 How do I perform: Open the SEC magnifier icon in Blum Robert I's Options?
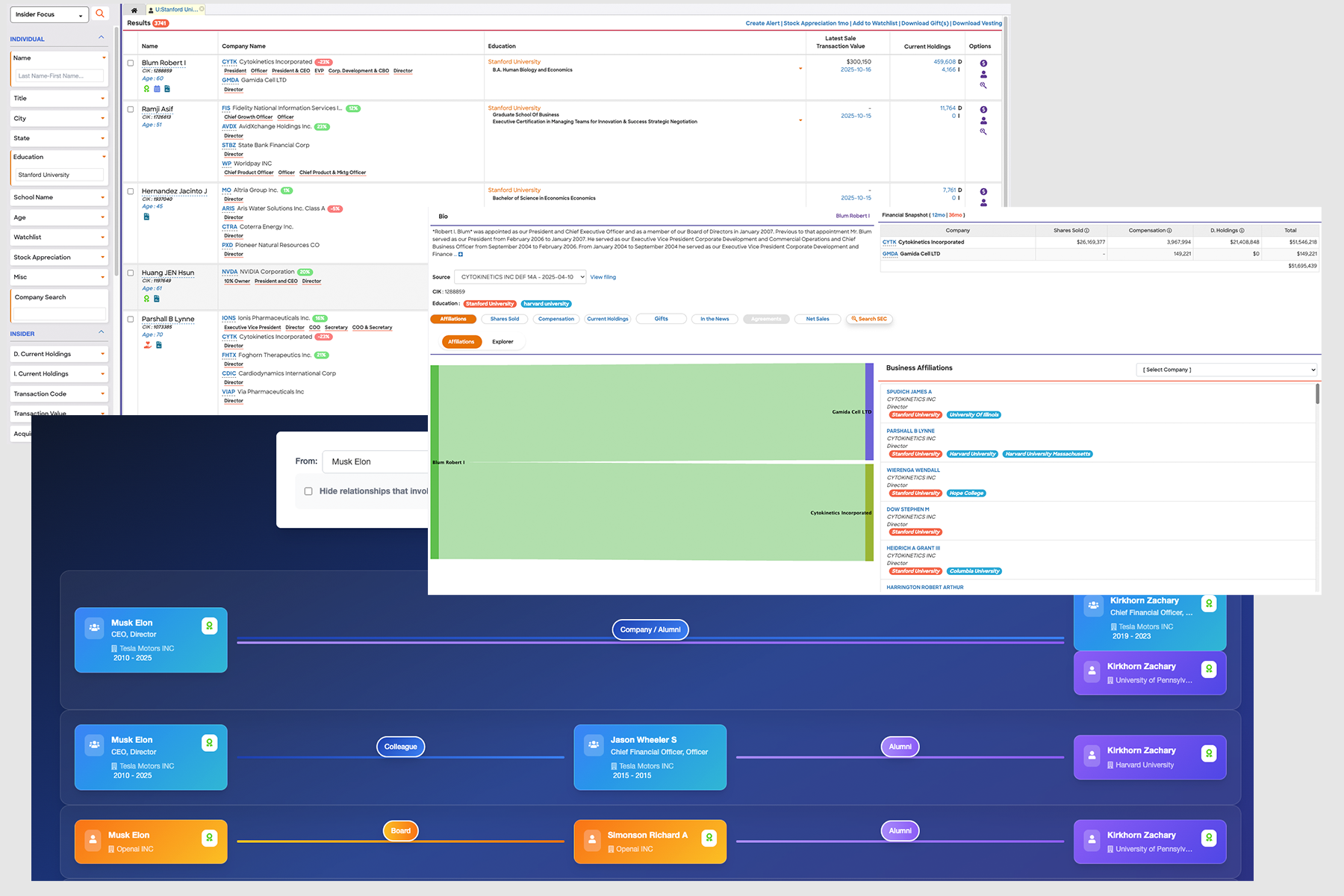point(983,86)
